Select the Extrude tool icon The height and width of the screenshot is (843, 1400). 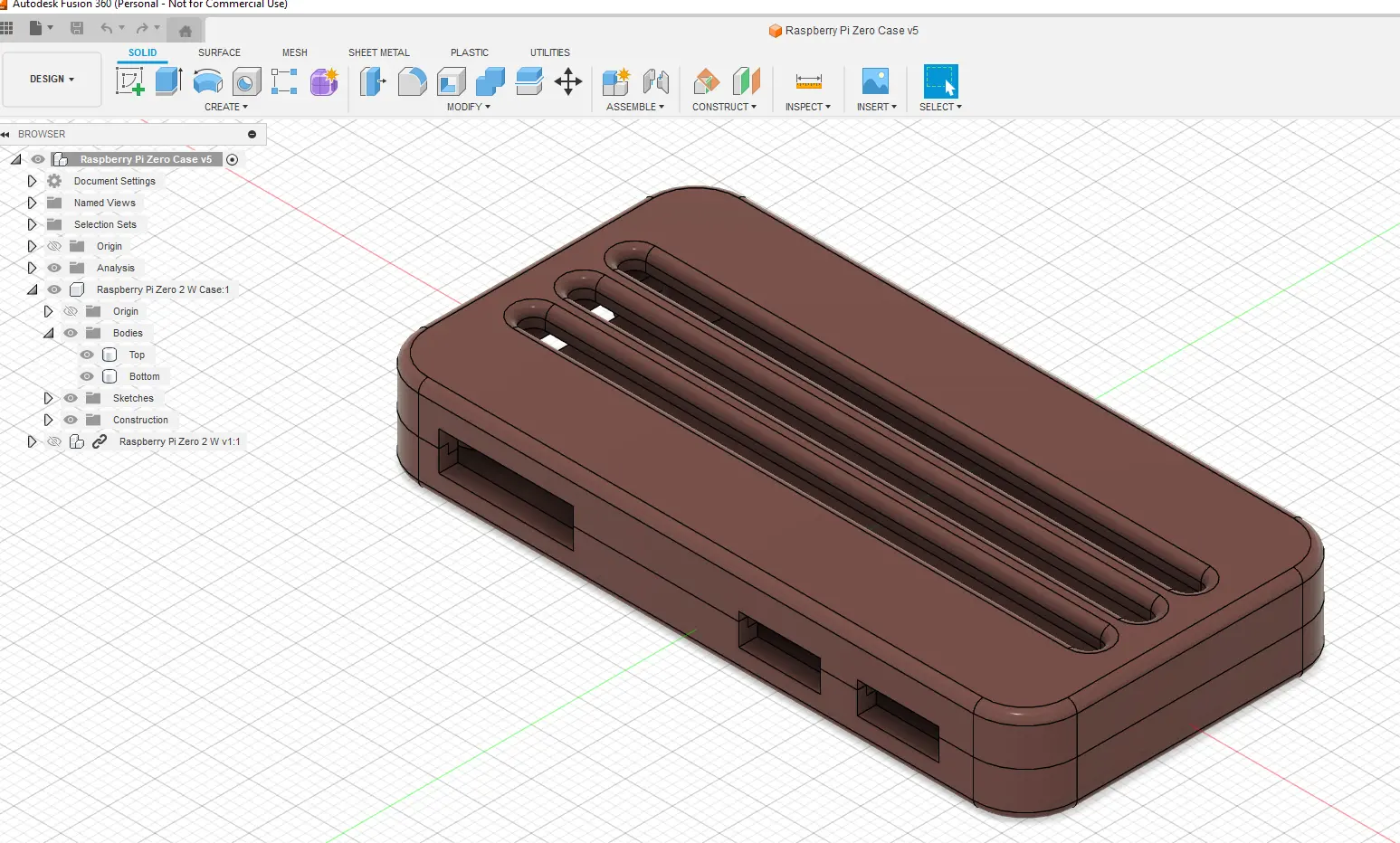168,81
